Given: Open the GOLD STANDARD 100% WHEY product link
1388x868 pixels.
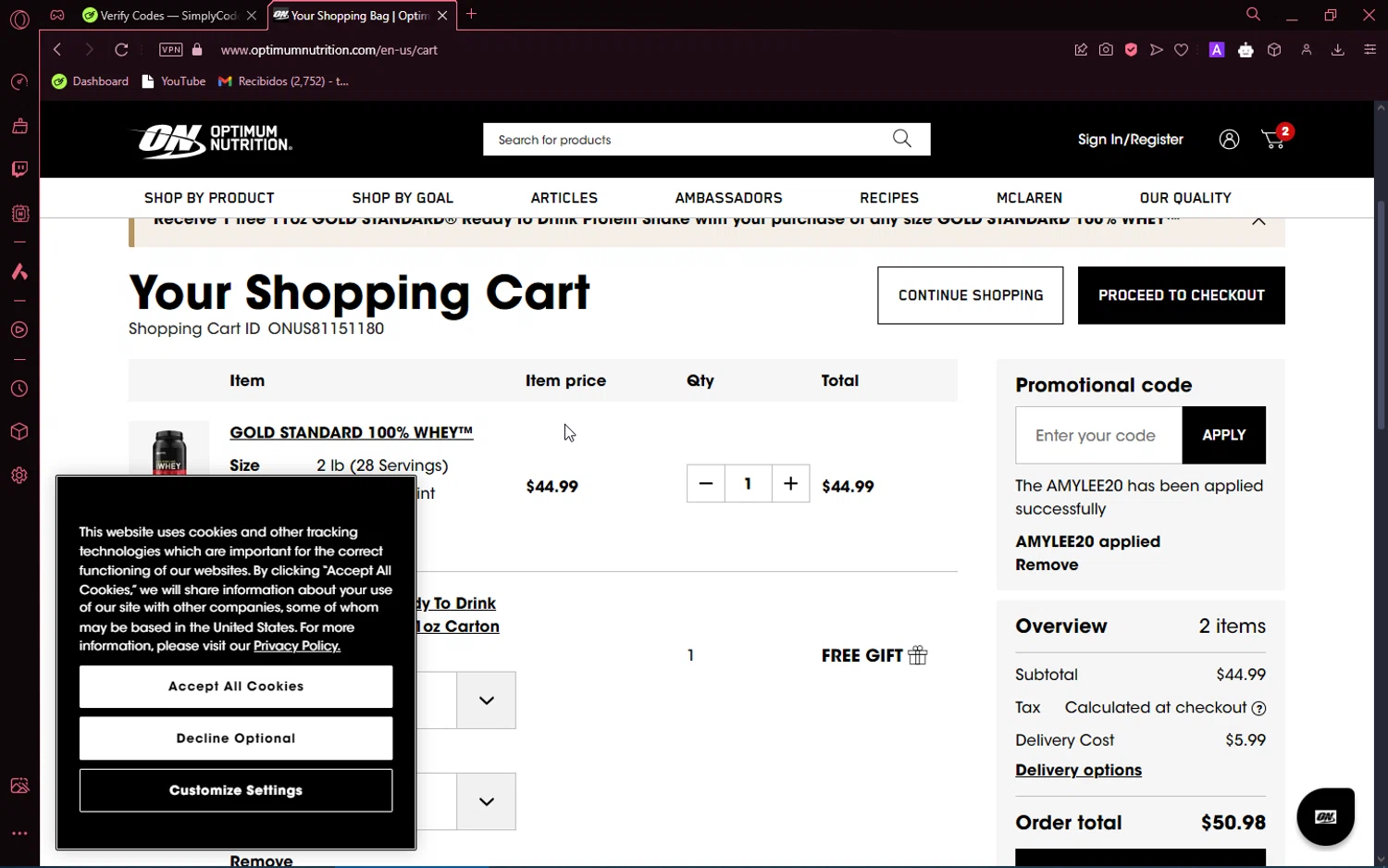Looking at the screenshot, I should click(352, 432).
